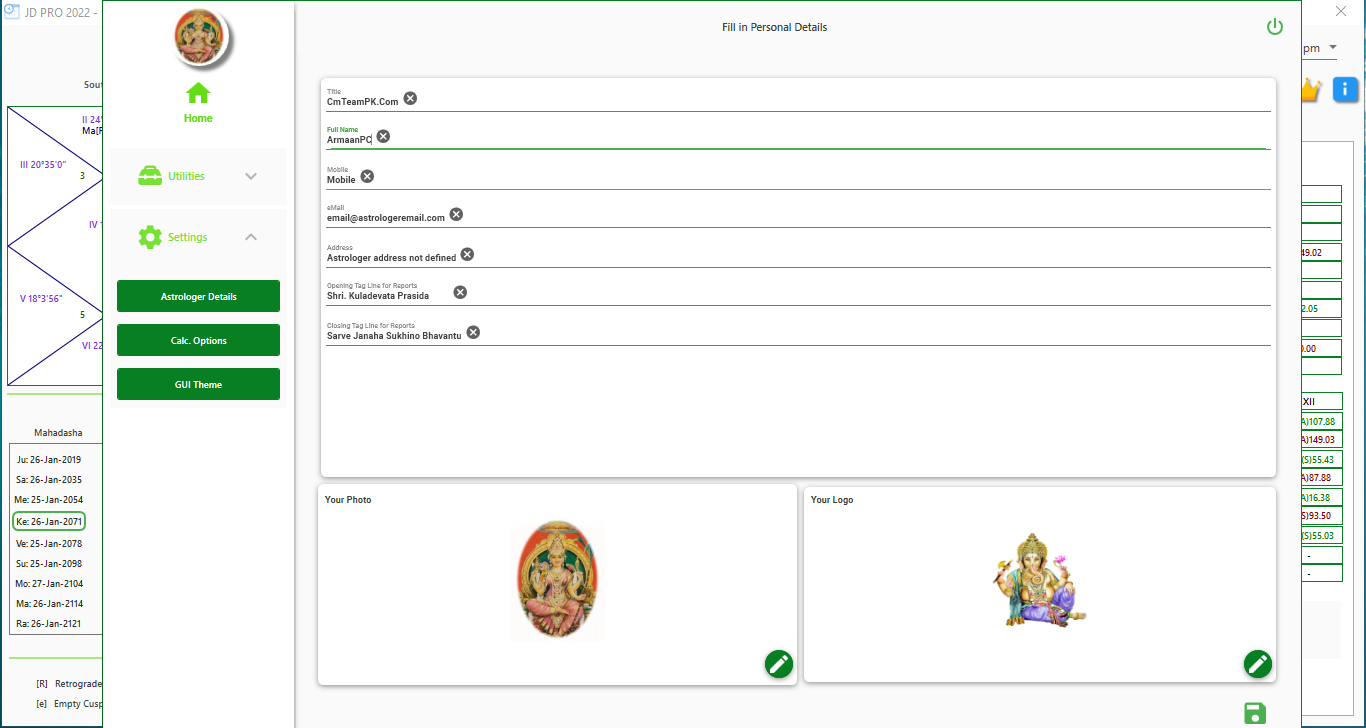1366x728 pixels.
Task: Clear the Mobile field using its X
Action: [x=367, y=176]
